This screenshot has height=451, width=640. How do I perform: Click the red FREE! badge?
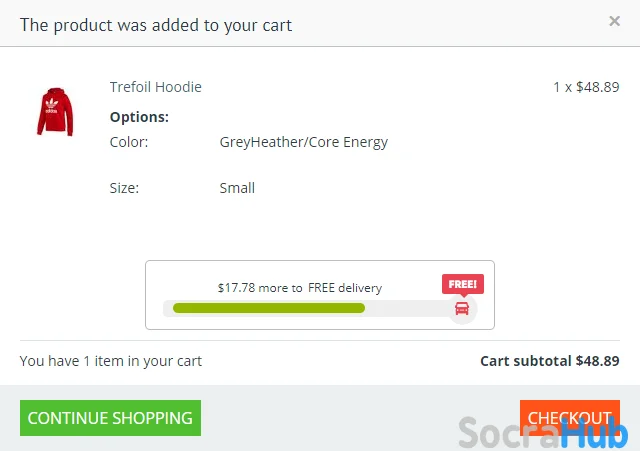tap(462, 284)
